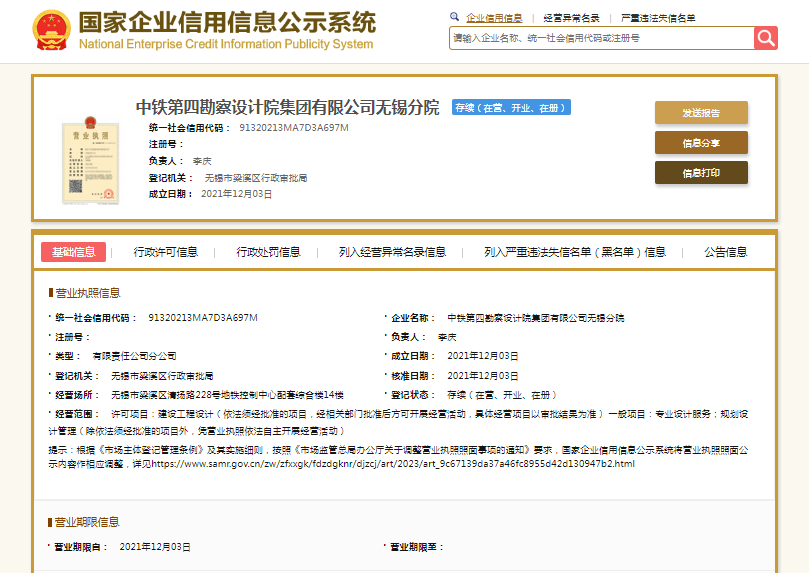Open the 行政许可信息 tab

pyautogui.click(x=166, y=252)
